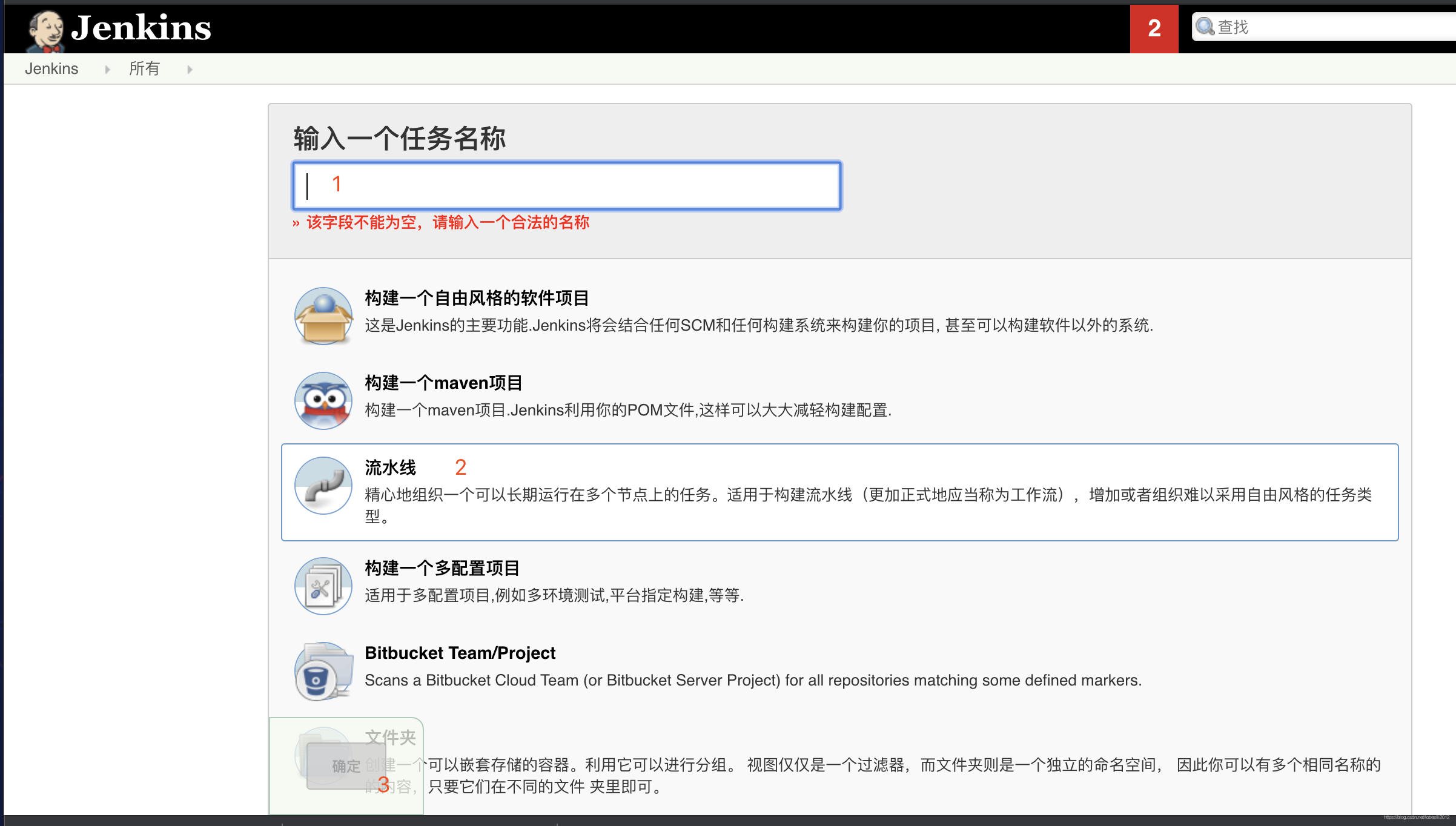Image resolution: width=1456 pixels, height=826 pixels.
Task: Click the freestyle project description text
Action: [759, 325]
